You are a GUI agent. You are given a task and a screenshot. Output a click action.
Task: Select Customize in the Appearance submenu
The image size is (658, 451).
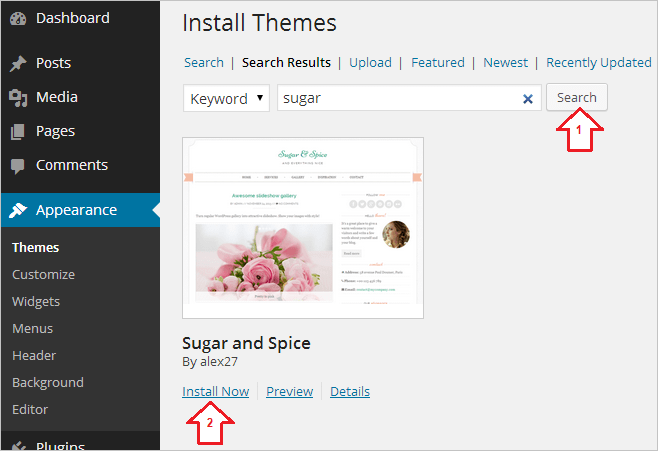click(43, 274)
